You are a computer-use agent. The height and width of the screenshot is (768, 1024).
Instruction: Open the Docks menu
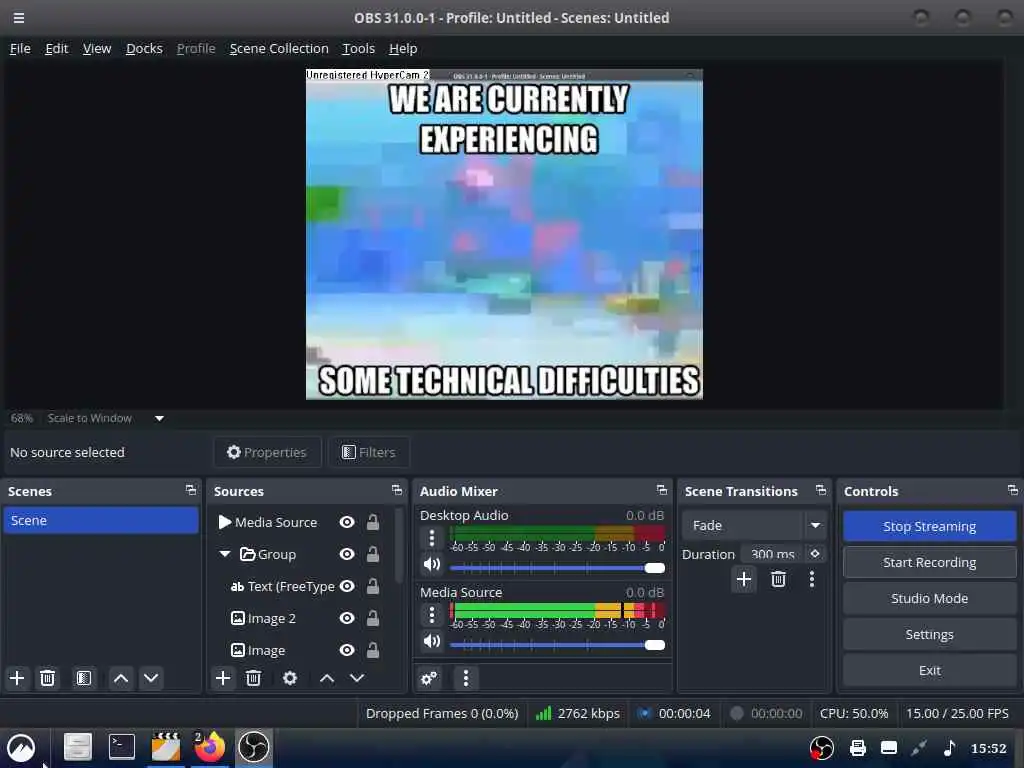[x=144, y=48]
